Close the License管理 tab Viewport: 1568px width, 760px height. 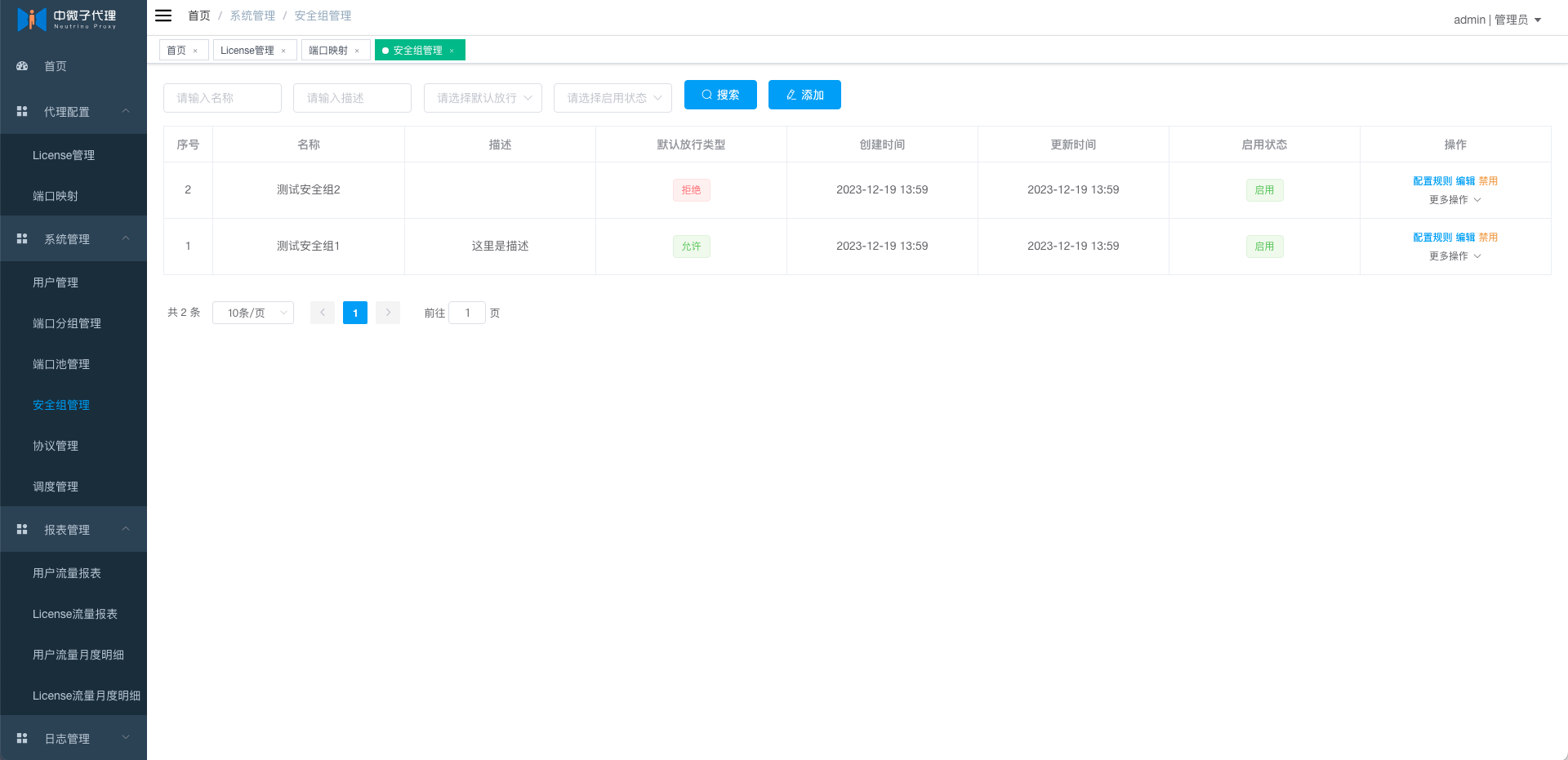point(283,51)
